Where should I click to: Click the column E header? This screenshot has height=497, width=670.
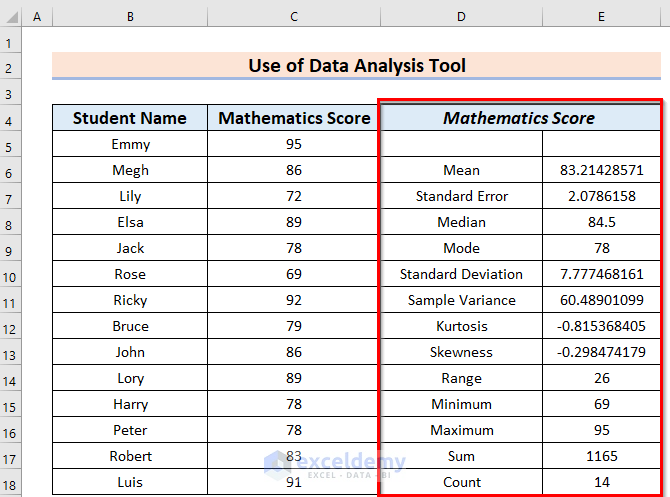pos(602,17)
